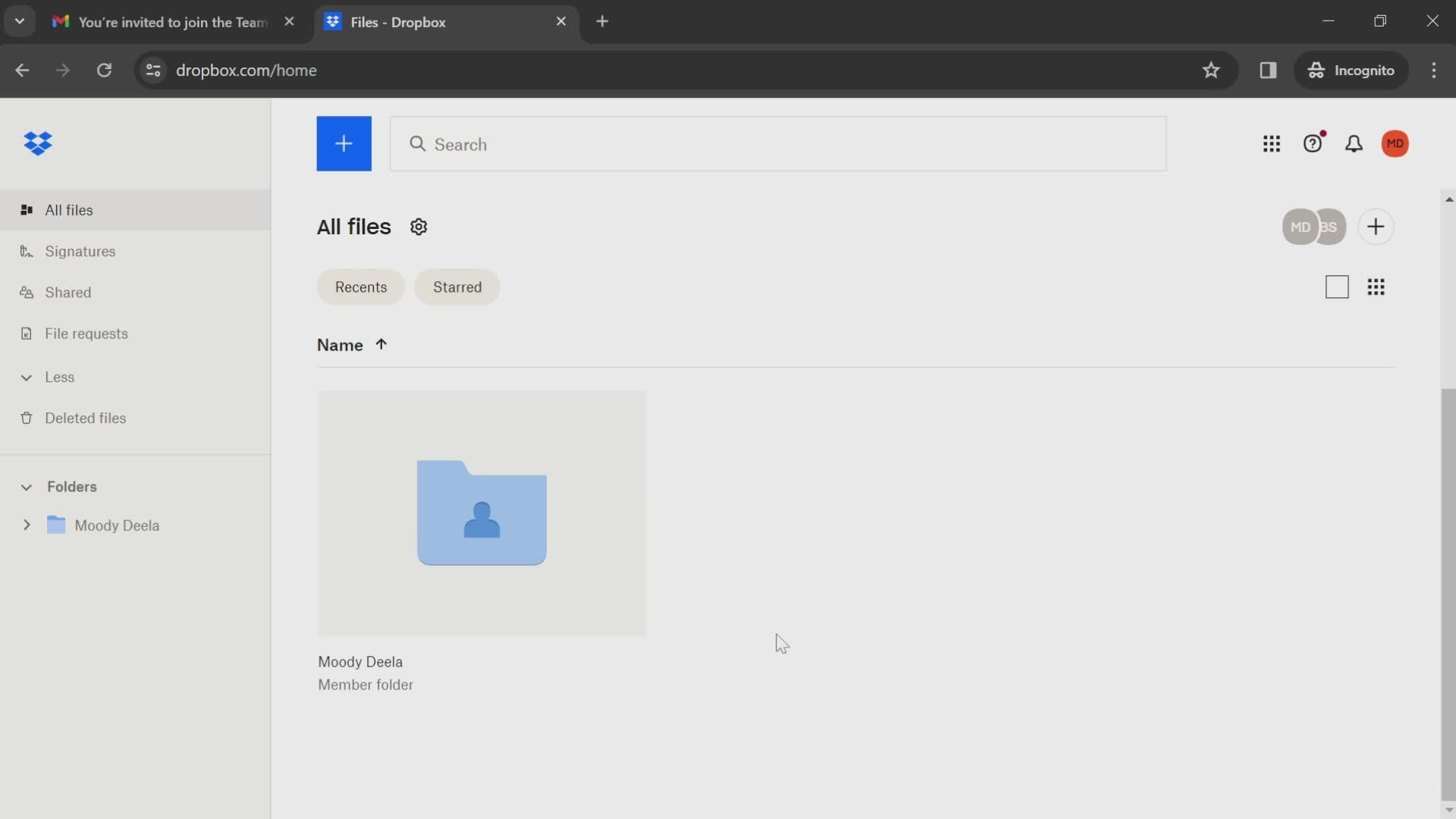
Task: Open the apps grid menu
Action: [x=1272, y=144]
